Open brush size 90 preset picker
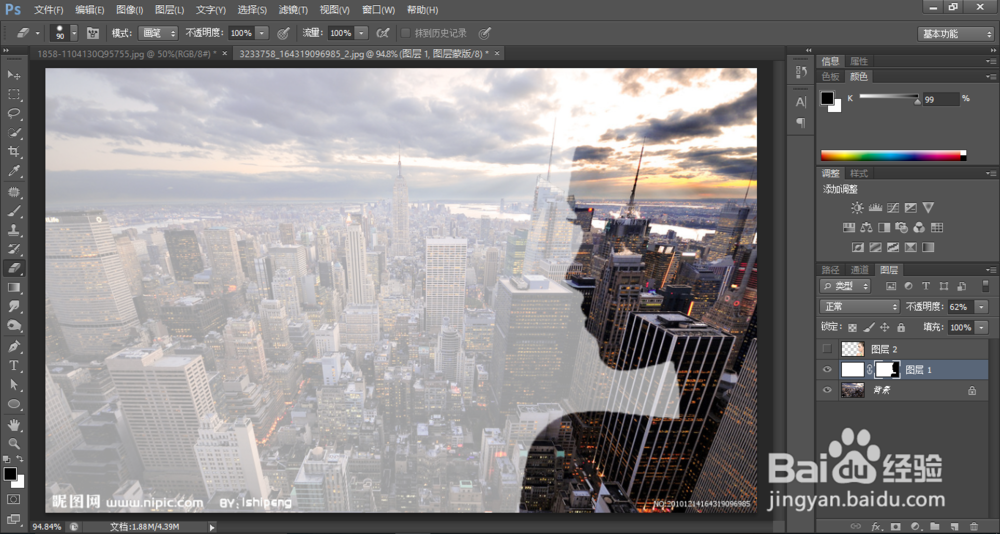The height and width of the screenshot is (534, 1000). (x=74, y=33)
